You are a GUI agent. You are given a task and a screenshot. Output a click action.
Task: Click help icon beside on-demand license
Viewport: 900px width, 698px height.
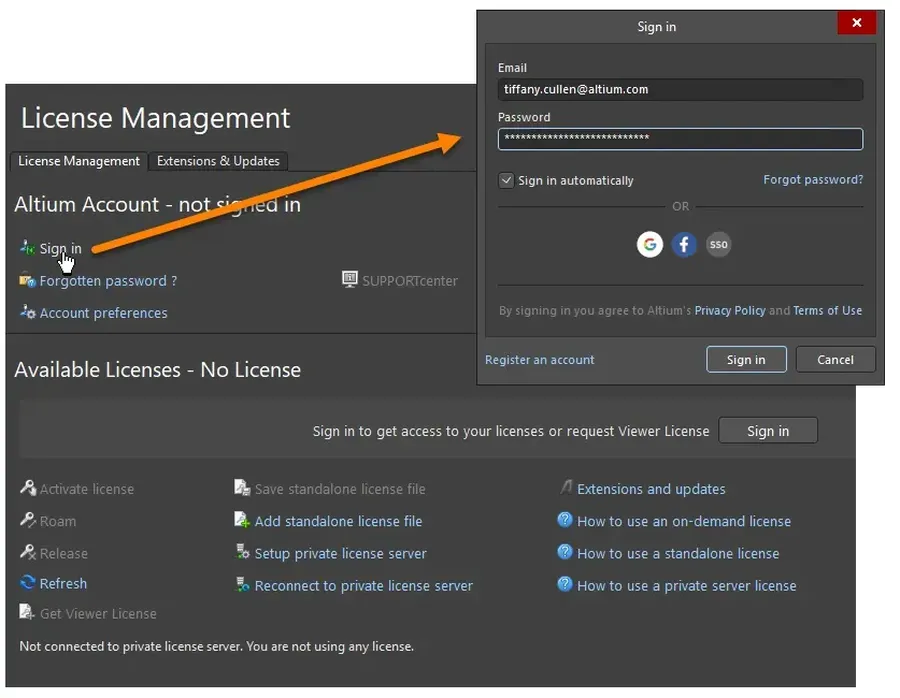pyautogui.click(x=565, y=520)
